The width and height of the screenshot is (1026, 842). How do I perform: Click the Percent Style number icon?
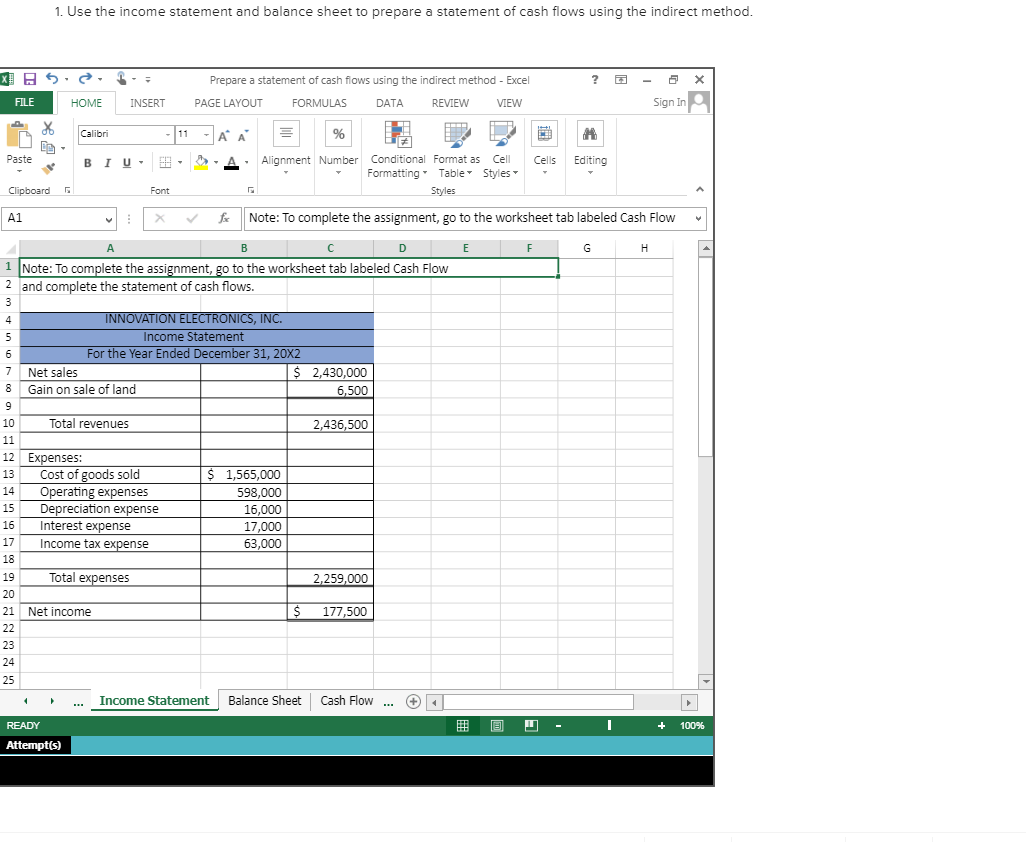click(338, 133)
